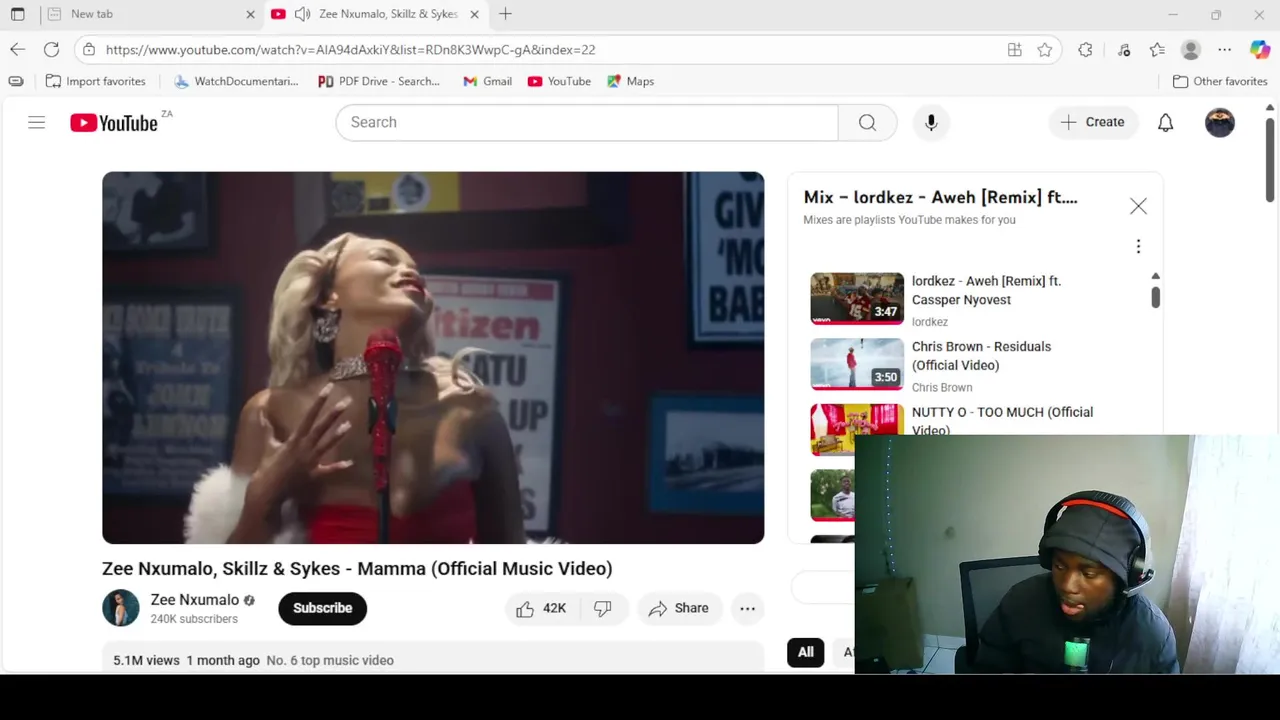The width and height of the screenshot is (1280, 720).
Task: Play Chris Brown - Residuals from the mix
Action: (975, 365)
